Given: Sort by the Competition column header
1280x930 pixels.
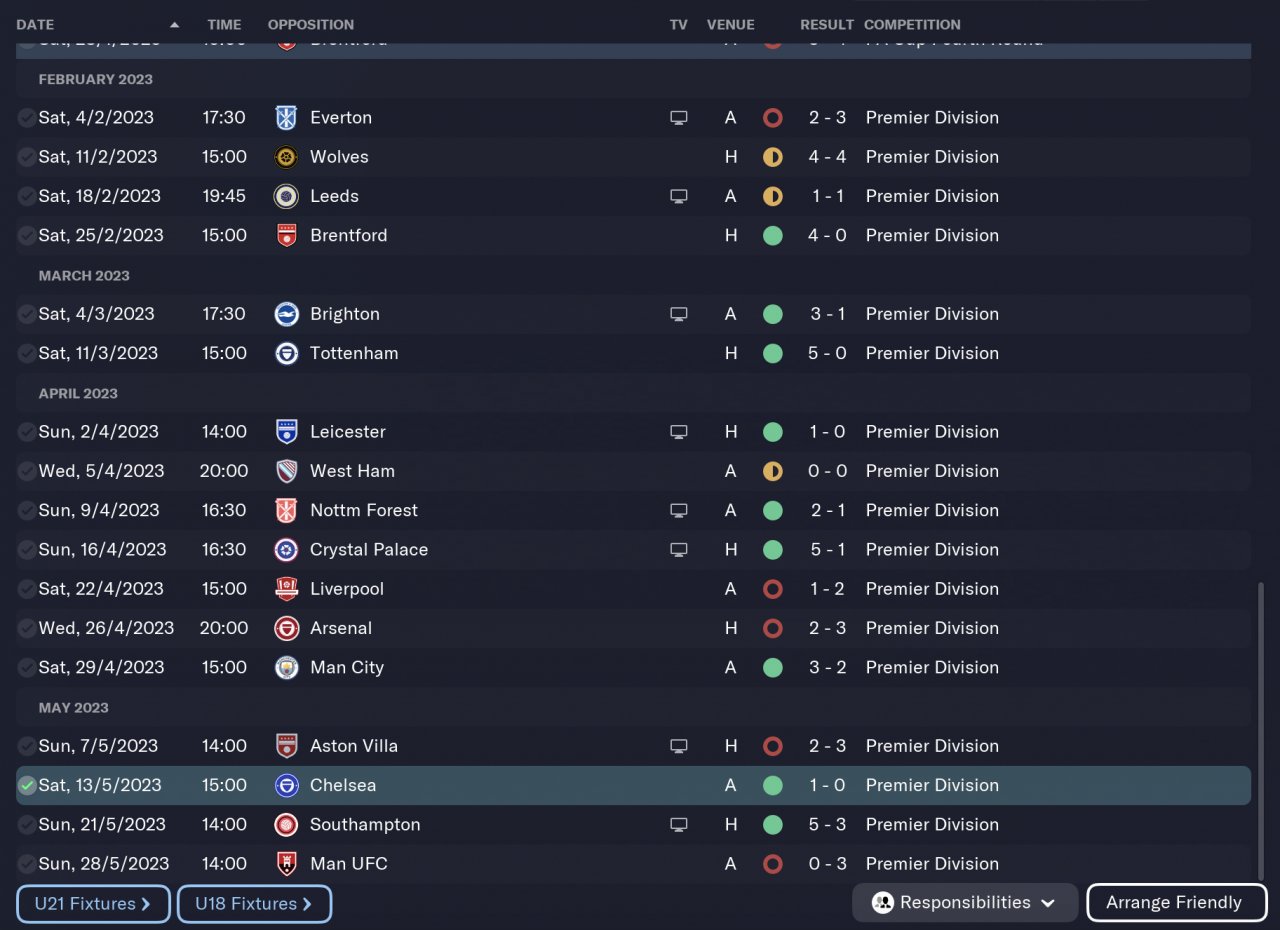Looking at the screenshot, I should [x=912, y=24].
